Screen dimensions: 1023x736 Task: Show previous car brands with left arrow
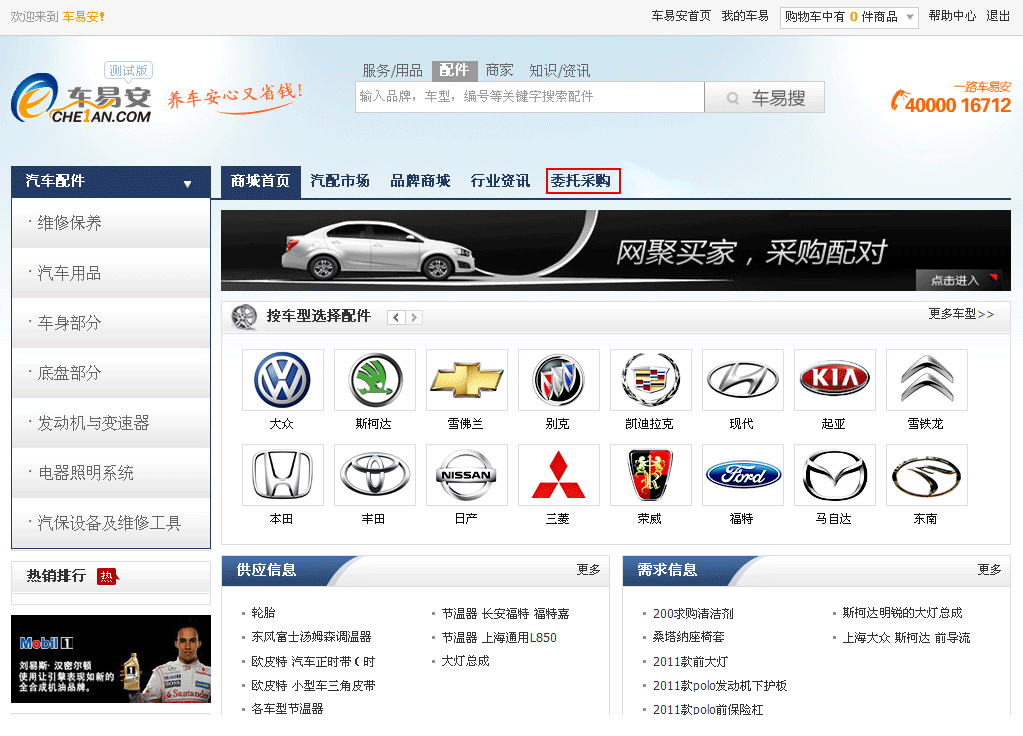(396, 318)
